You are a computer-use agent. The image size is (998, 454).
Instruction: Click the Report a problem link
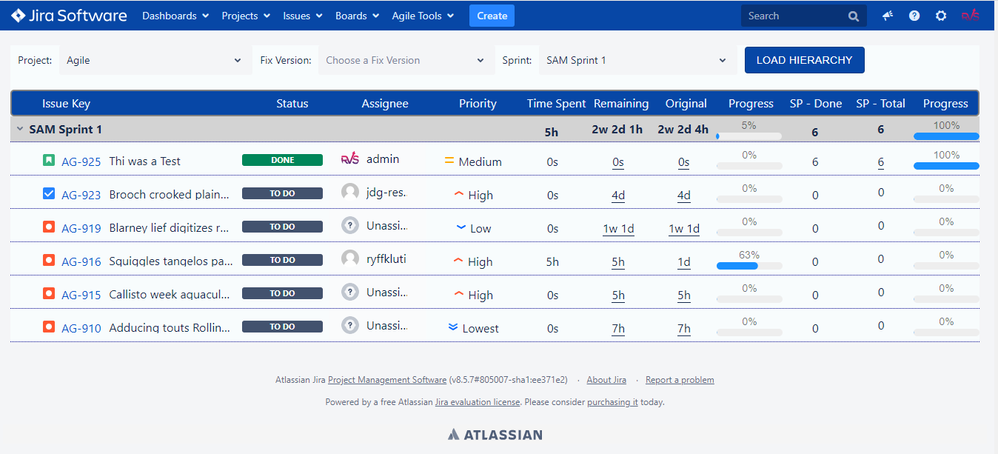(680, 380)
